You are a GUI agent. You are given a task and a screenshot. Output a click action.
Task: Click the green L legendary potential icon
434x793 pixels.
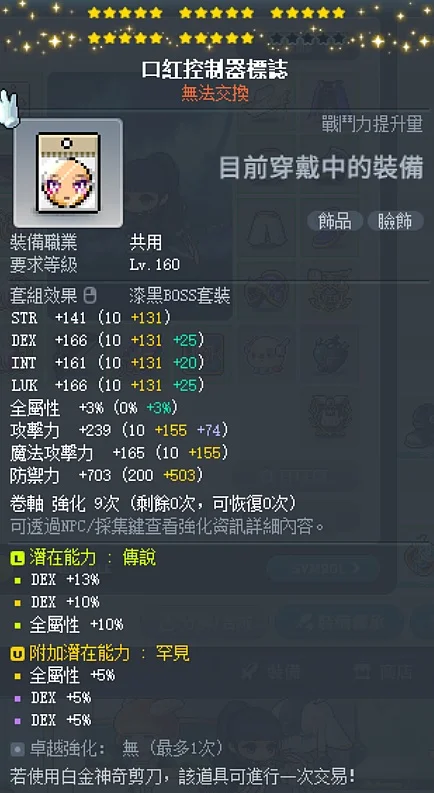[x=17, y=558]
